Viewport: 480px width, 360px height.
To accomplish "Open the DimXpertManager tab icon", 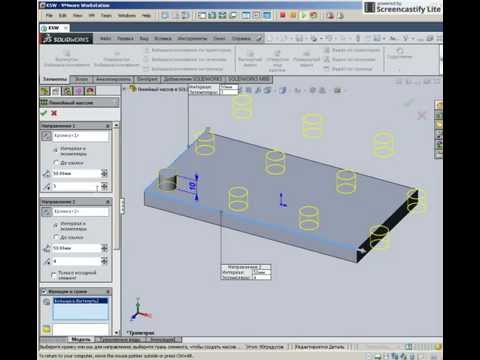I will pyautogui.click(x=79, y=91).
